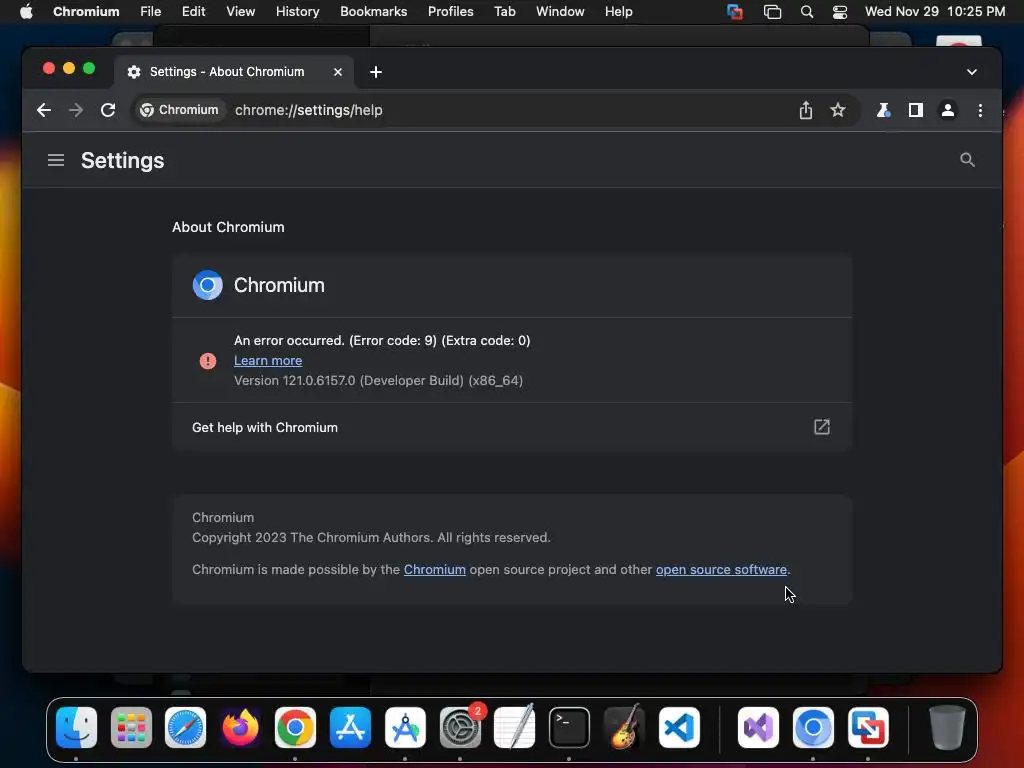Open the Tab menu
Viewport: 1024px width, 768px height.
(504, 12)
